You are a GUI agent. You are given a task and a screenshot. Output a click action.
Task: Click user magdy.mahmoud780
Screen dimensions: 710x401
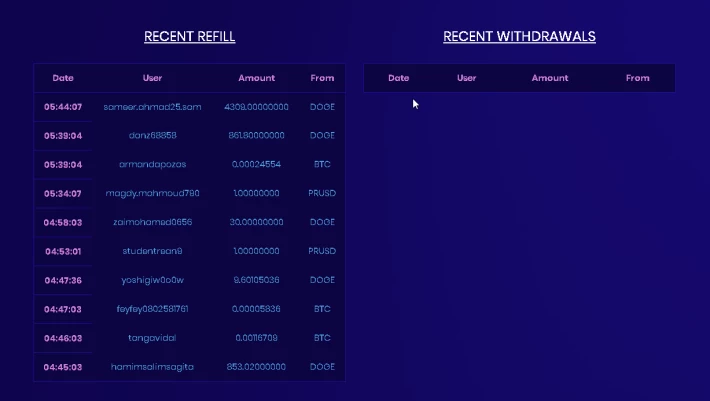click(x=152, y=193)
